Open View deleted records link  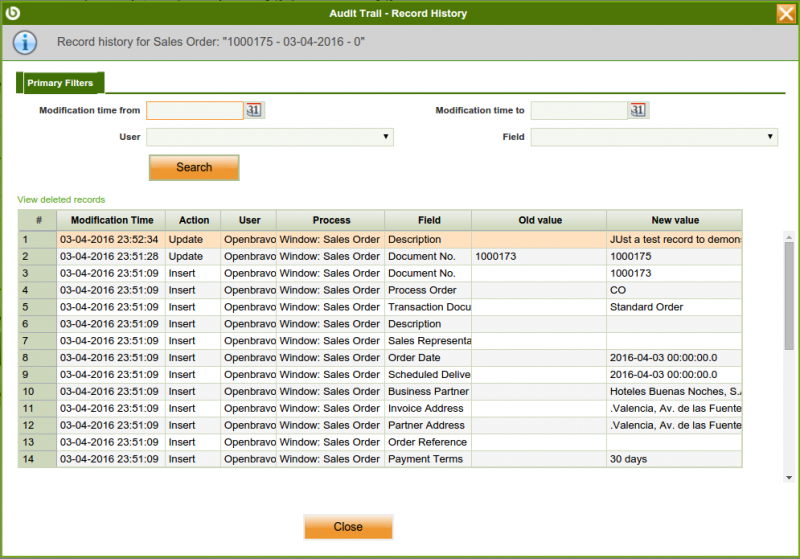61,200
